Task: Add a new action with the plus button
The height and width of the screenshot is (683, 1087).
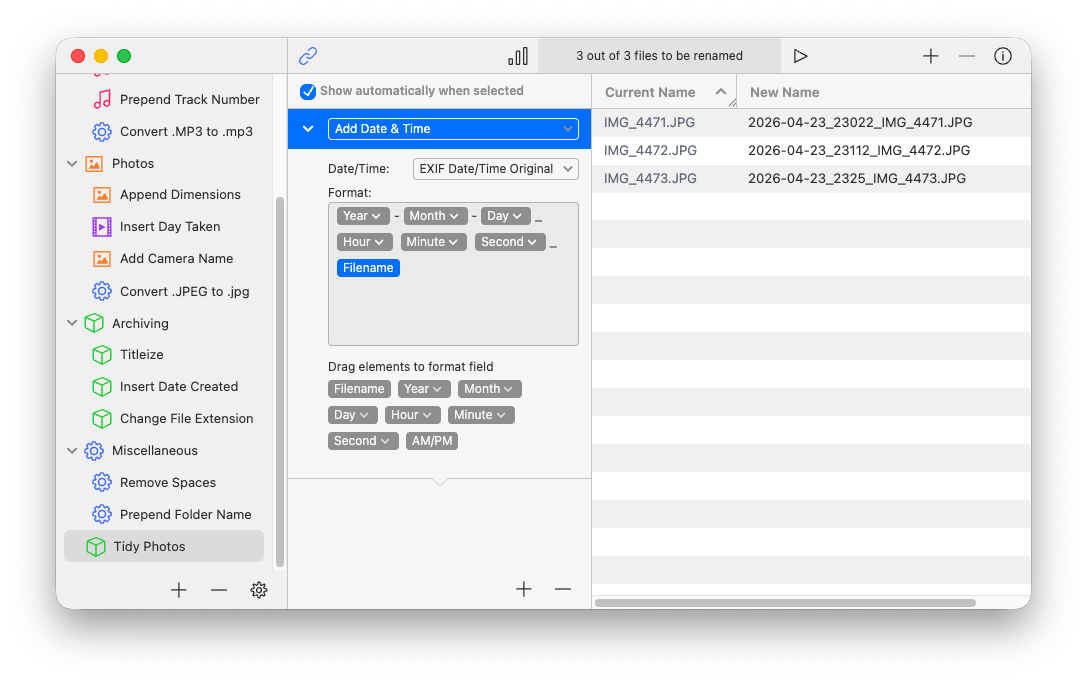Action: click(x=524, y=589)
